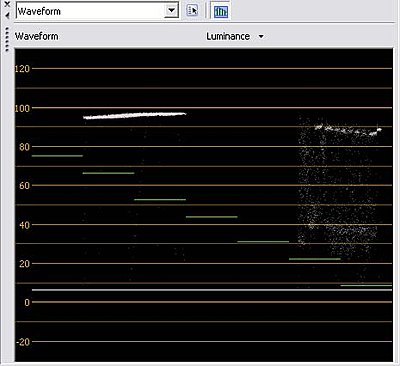Collapse the panel using the small left arrow
The image size is (400, 366).
point(7,15)
